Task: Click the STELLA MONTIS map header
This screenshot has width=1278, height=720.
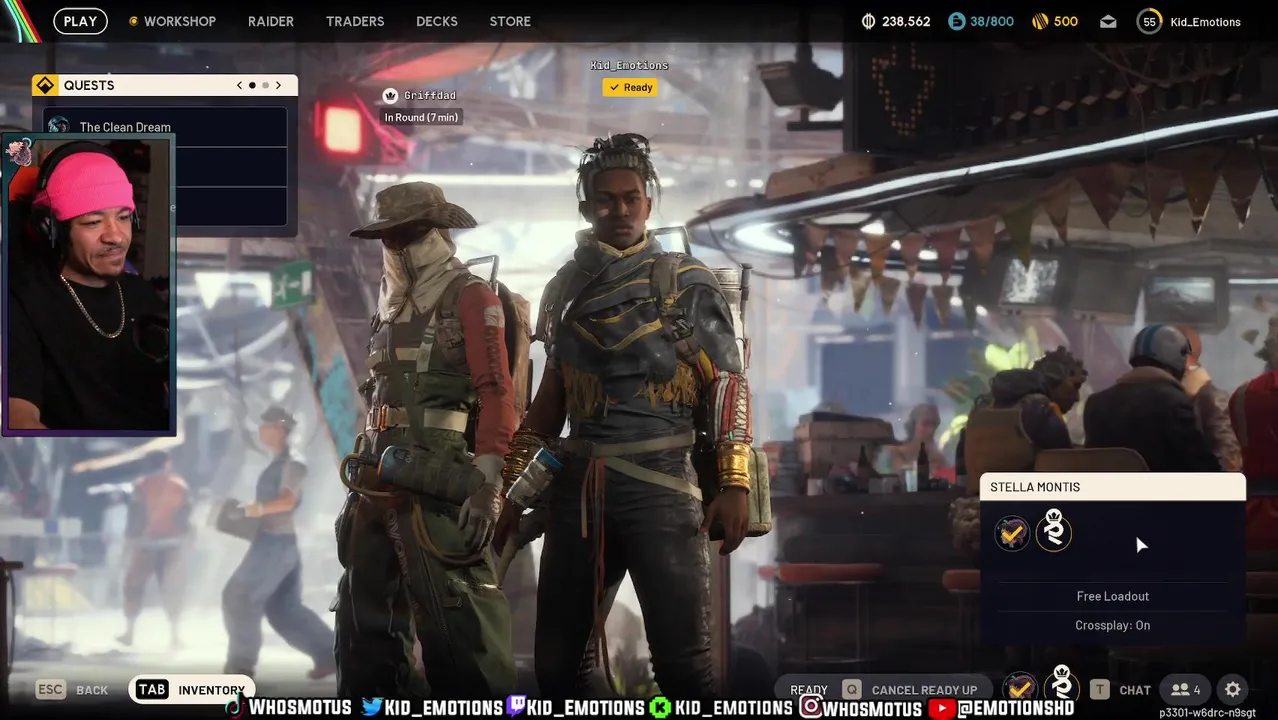Action: pyautogui.click(x=1113, y=487)
